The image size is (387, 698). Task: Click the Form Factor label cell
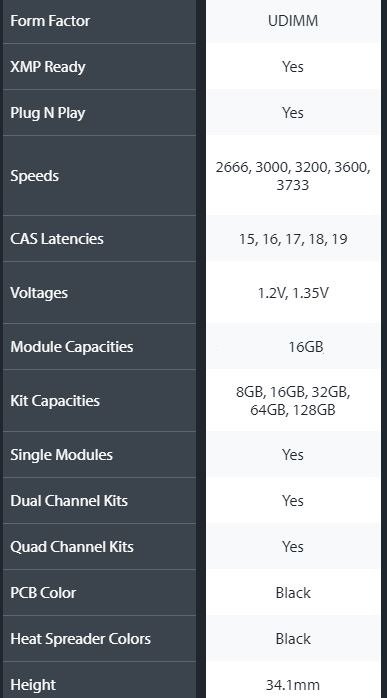99,21
